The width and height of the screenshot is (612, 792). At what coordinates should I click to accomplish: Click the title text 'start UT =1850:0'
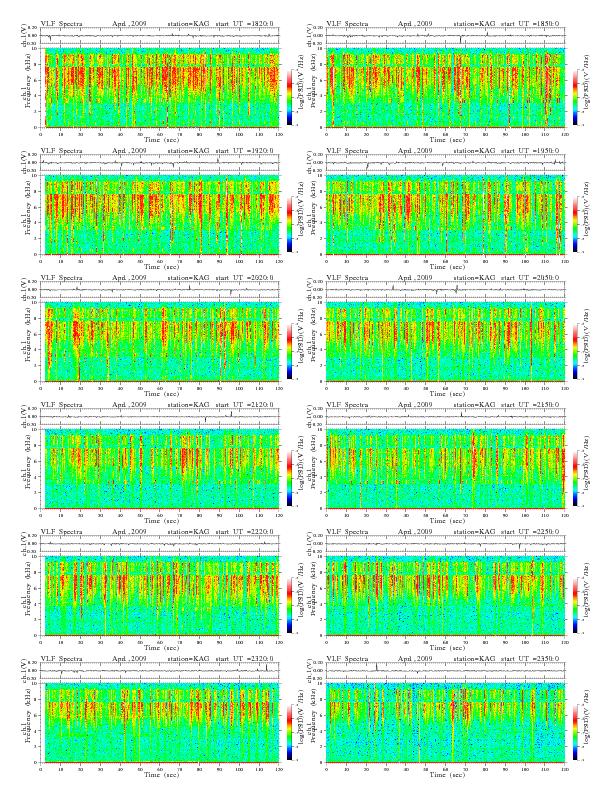pos(530,24)
